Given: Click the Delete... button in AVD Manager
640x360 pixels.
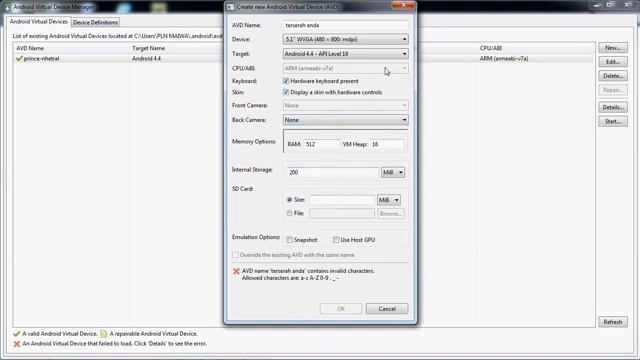Looking at the screenshot, I should tap(613, 76).
